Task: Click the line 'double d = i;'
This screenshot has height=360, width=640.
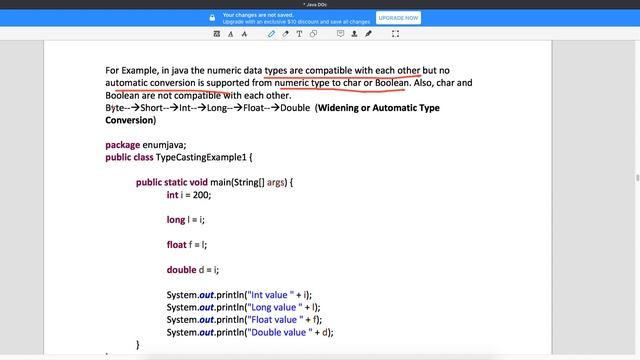Action: click(x=193, y=270)
